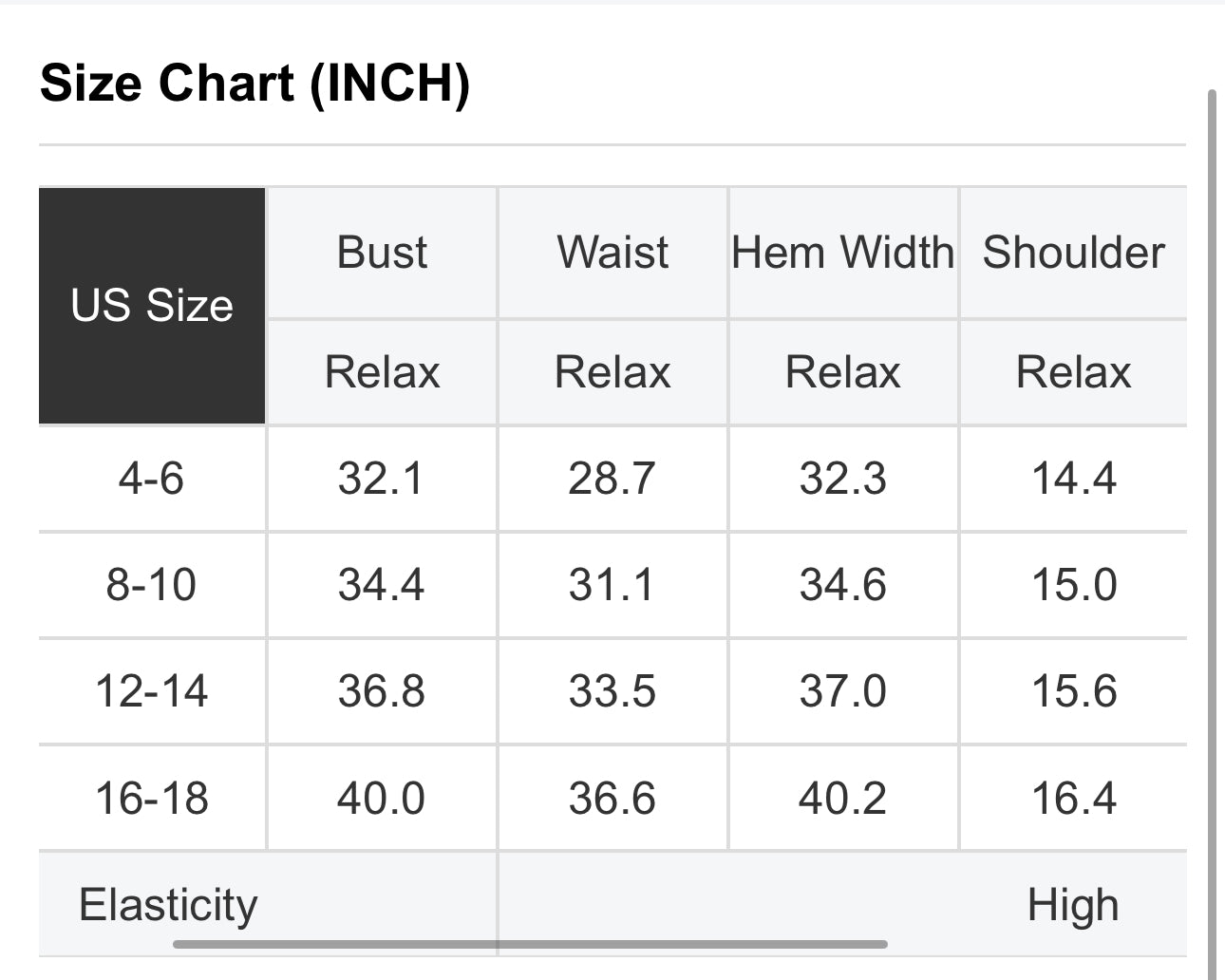1225x980 pixels.
Task: Select the 16-18 size row label
Action: click(151, 798)
